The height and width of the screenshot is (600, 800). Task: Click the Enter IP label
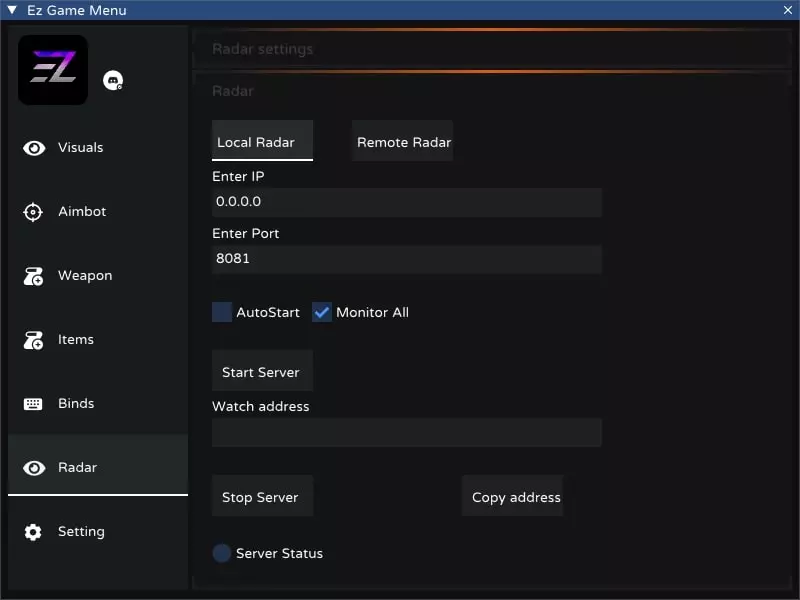[238, 177]
